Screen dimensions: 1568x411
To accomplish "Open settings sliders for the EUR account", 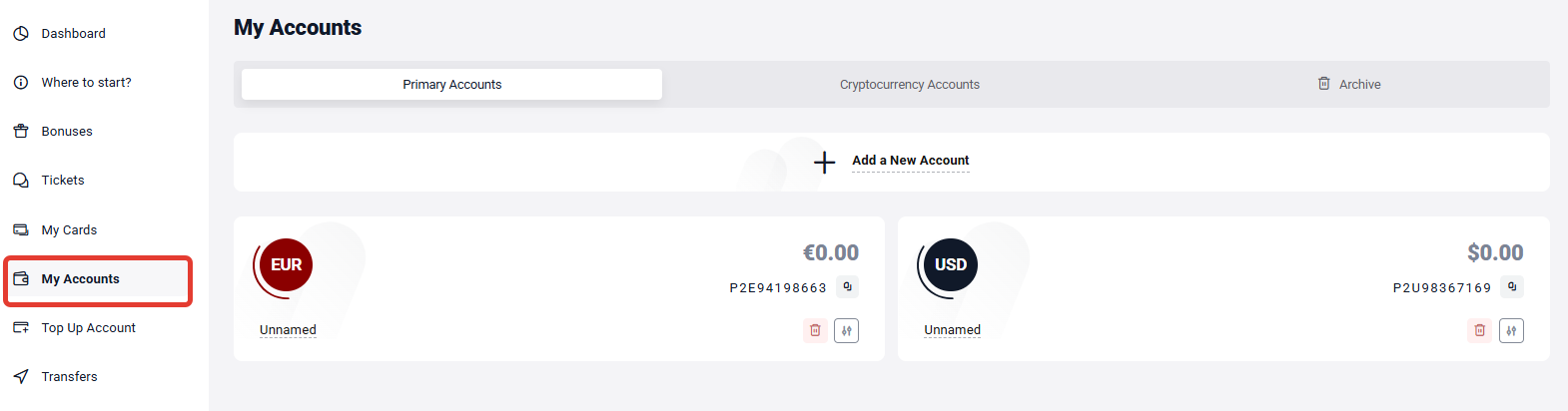I will point(847,330).
